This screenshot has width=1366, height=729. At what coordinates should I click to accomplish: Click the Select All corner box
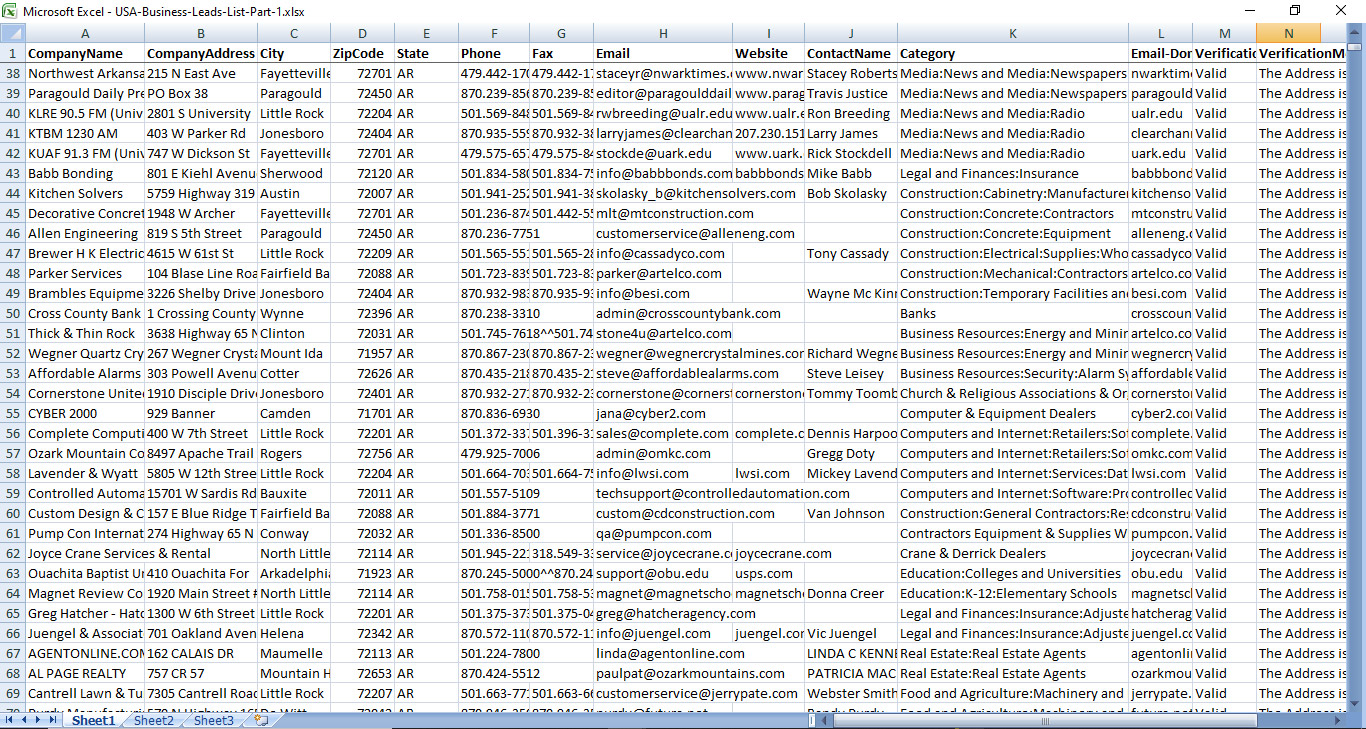(12, 33)
